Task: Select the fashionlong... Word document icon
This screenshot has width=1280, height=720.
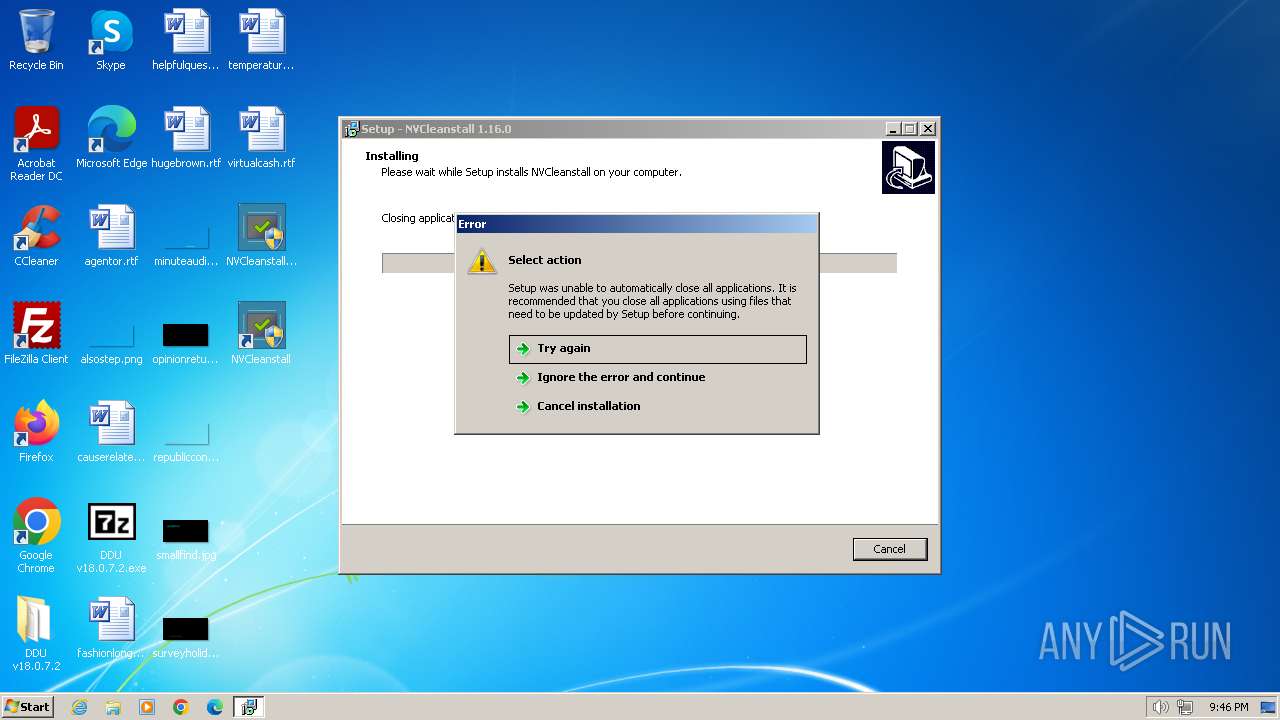Action: pyautogui.click(x=111, y=628)
